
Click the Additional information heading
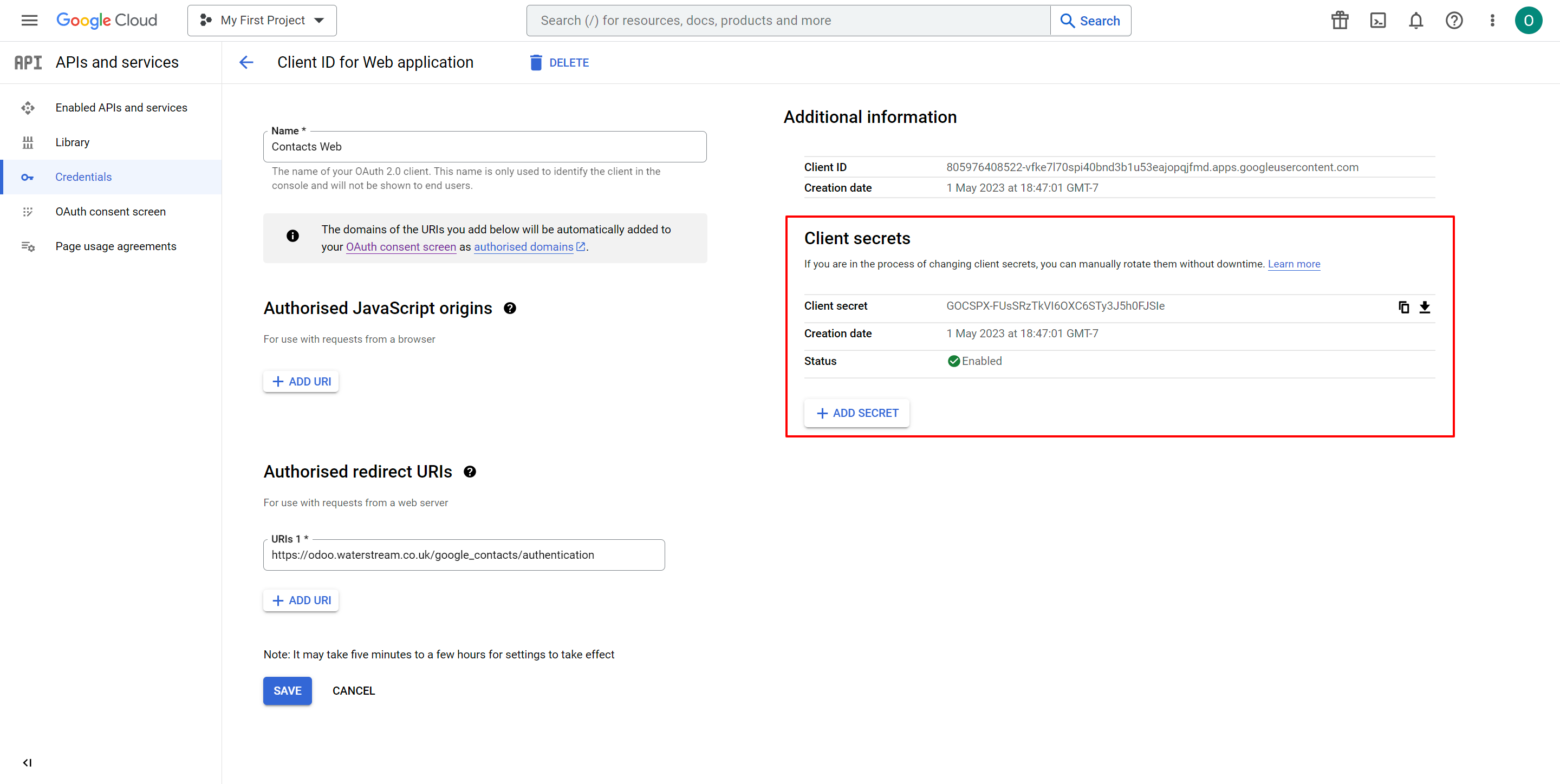[870, 117]
